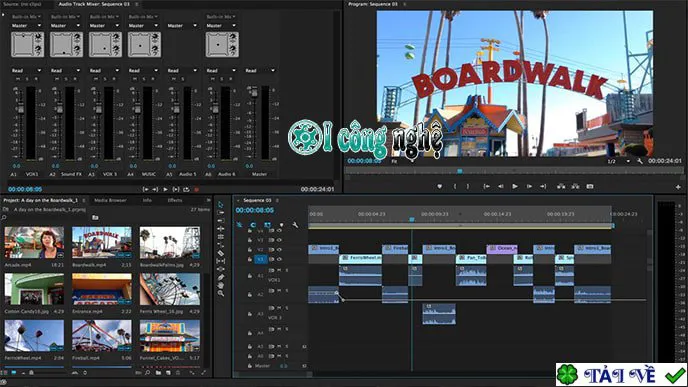Select Ferris Wheel_16.jpg thumbnail
The width and height of the screenshot is (688, 387).
(x=170, y=289)
